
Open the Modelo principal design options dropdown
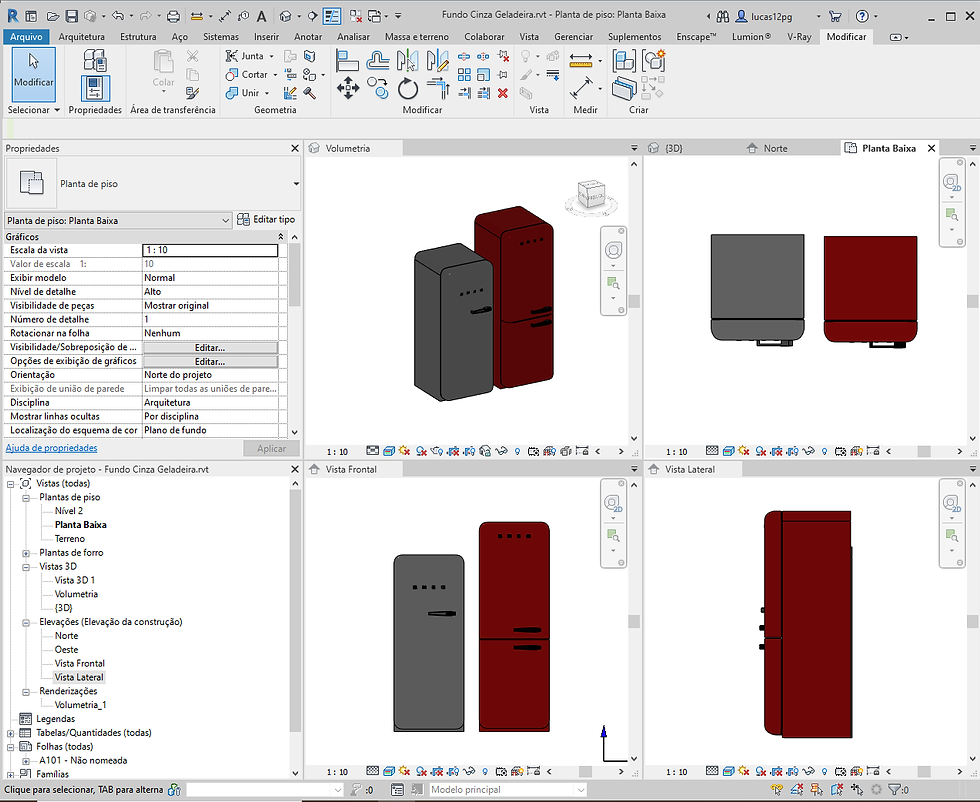(581, 790)
